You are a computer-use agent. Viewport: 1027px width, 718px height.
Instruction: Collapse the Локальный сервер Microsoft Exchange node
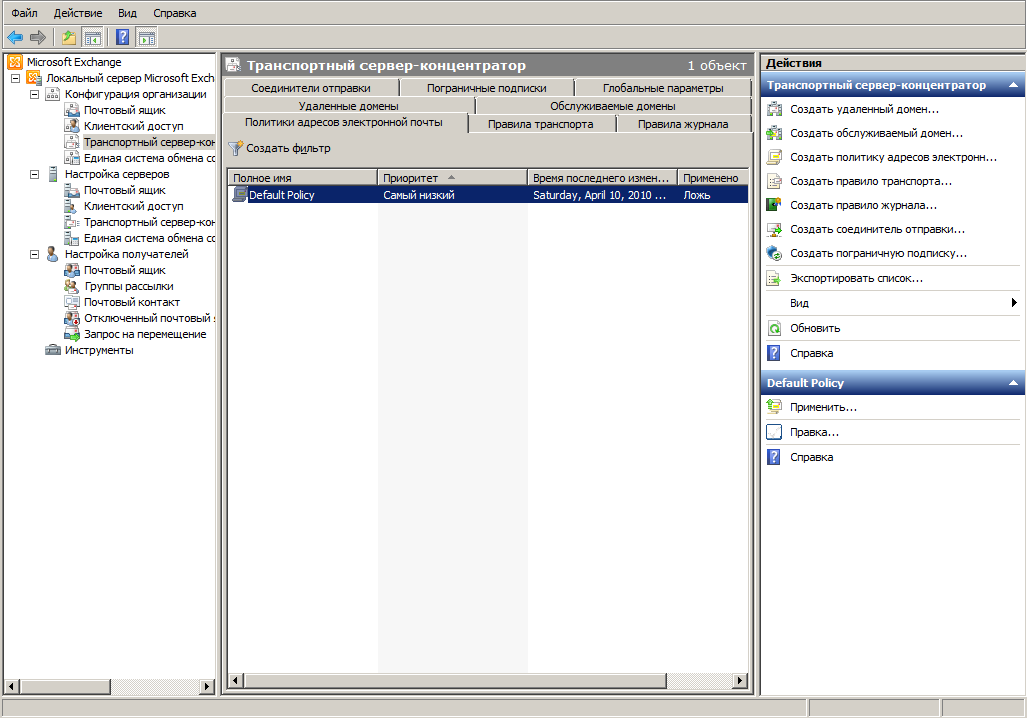[x=15, y=78]
